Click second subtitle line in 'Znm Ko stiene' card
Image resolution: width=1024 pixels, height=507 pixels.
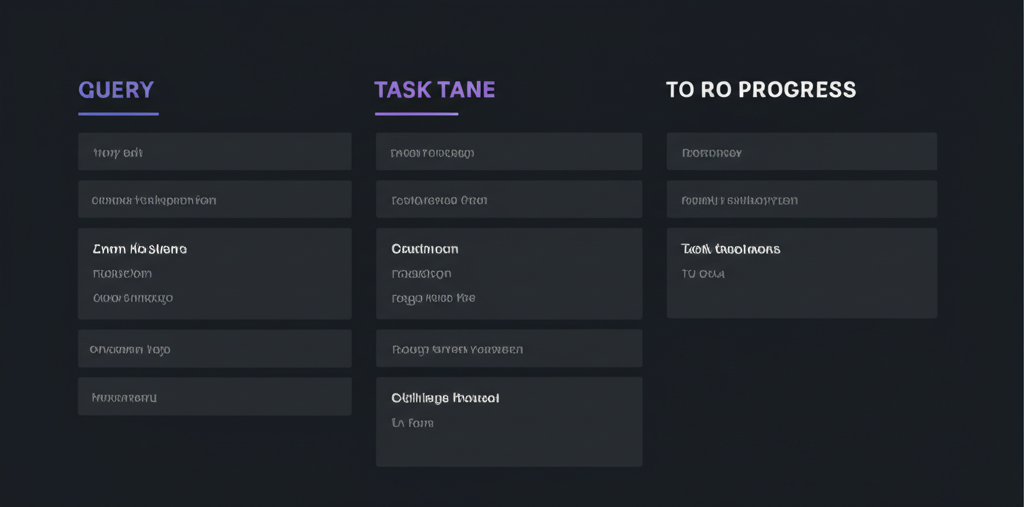(x=132, y=298)
